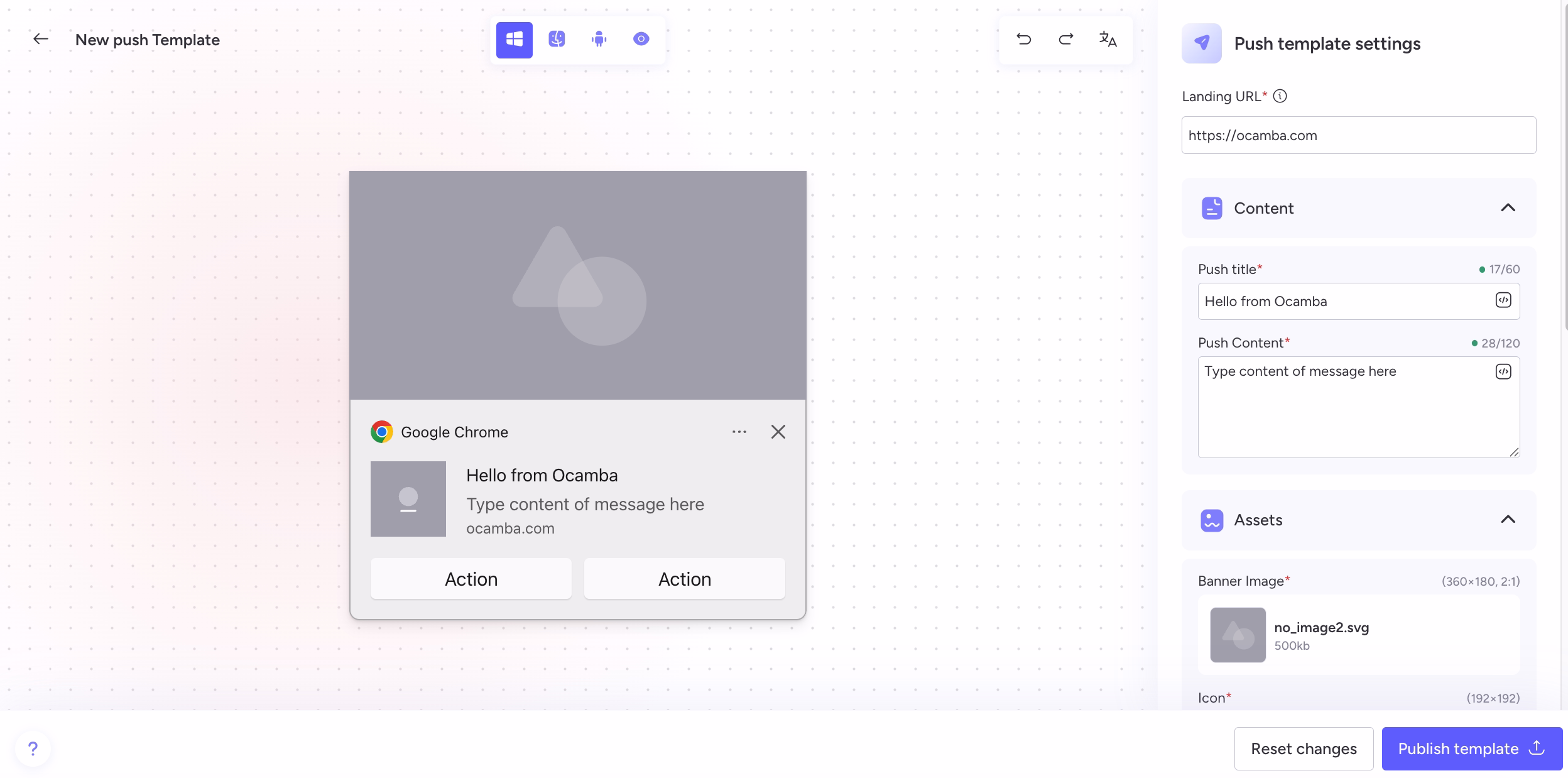Edit the Landing URL field
The height and width of the screenshot is (778, 1568).
click(x=1358, y=134)
